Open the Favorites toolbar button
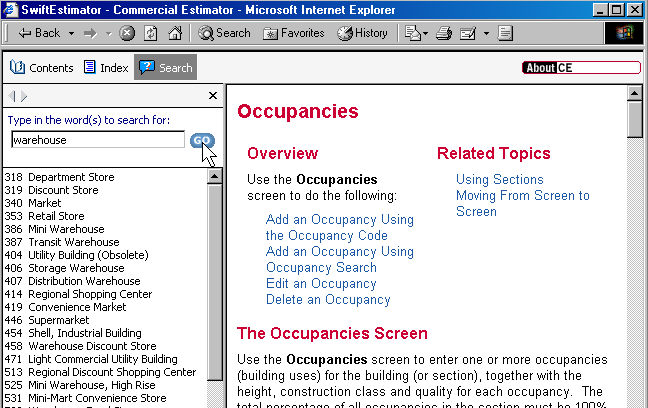Screen dimensions: 648x408 click(x=294, y=33)
